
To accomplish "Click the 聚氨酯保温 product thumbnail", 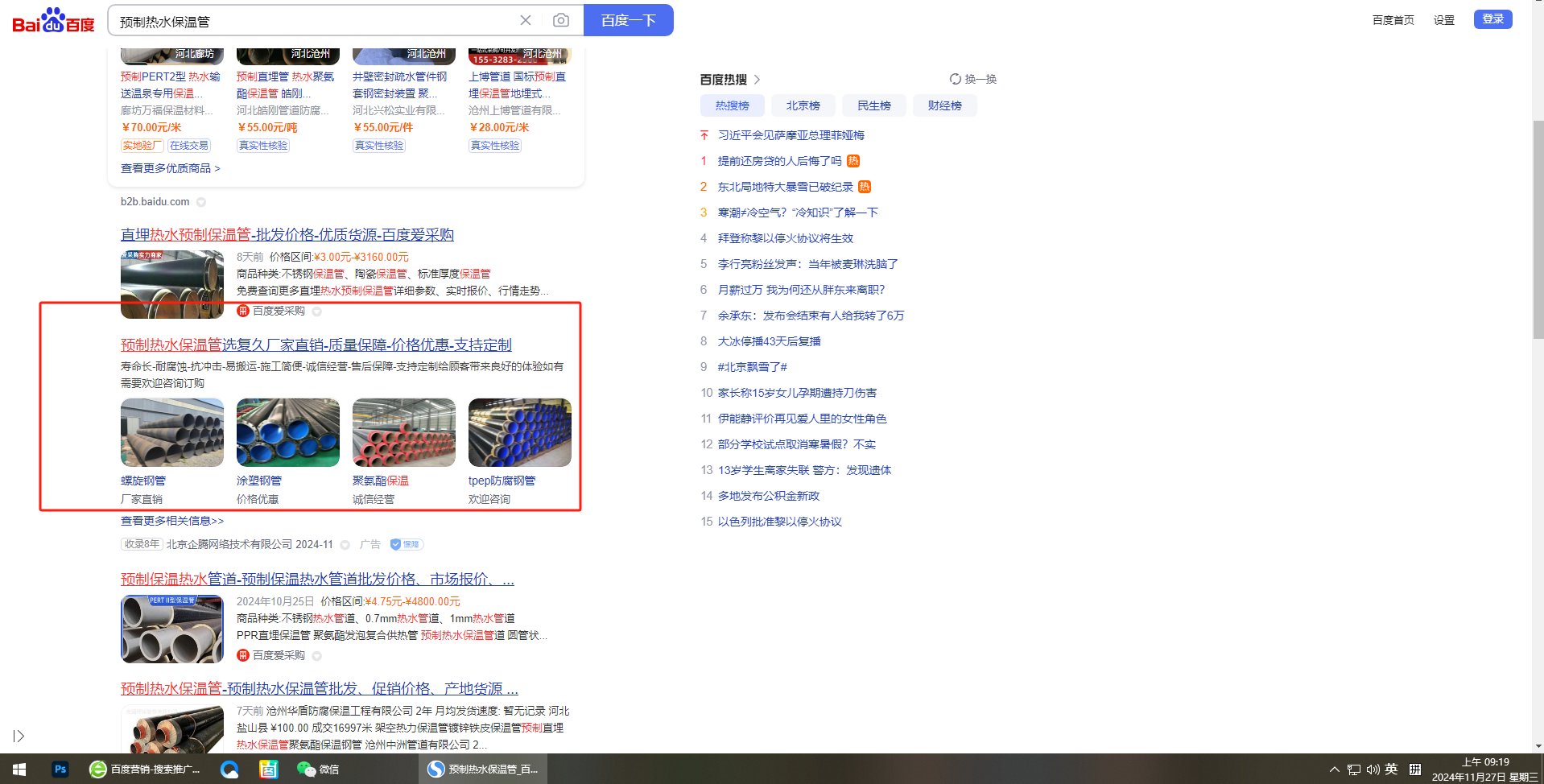I will tap(404, 432).
